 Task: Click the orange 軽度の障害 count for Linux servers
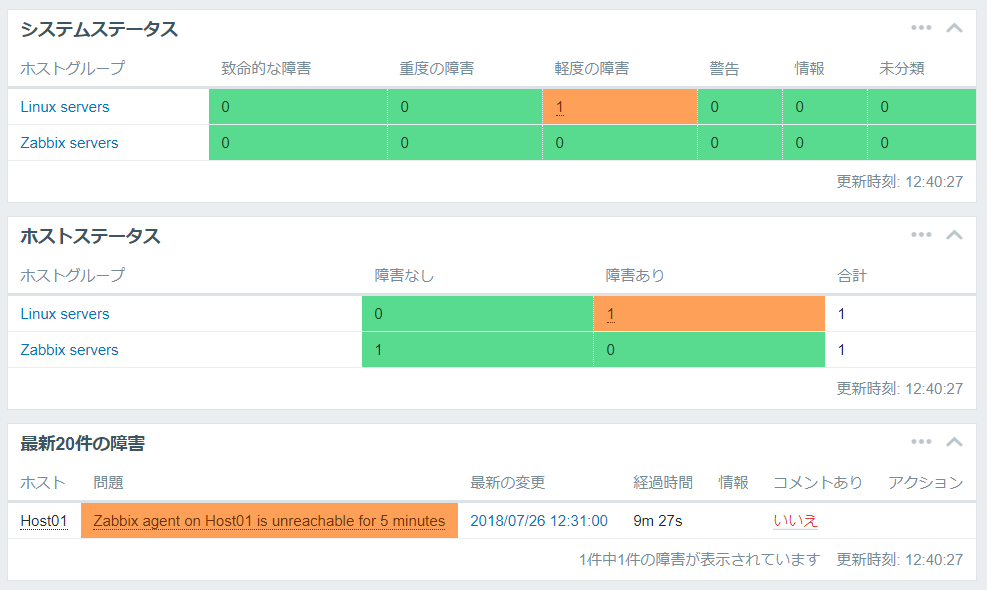click(x=560, y=107)
